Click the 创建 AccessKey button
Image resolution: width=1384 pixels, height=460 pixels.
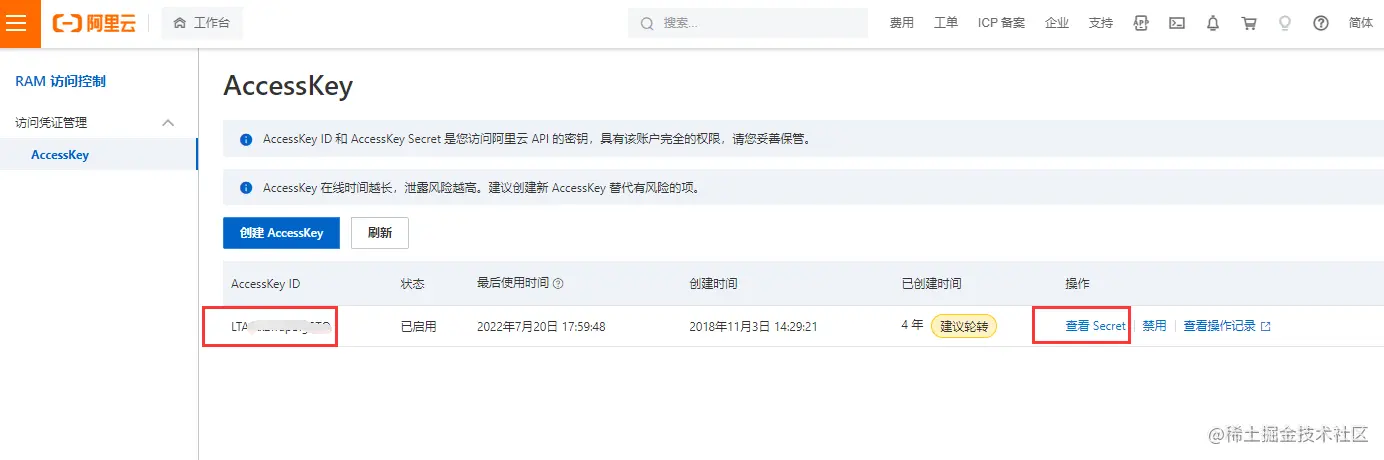pyautogui.click(x=281, y=232)
